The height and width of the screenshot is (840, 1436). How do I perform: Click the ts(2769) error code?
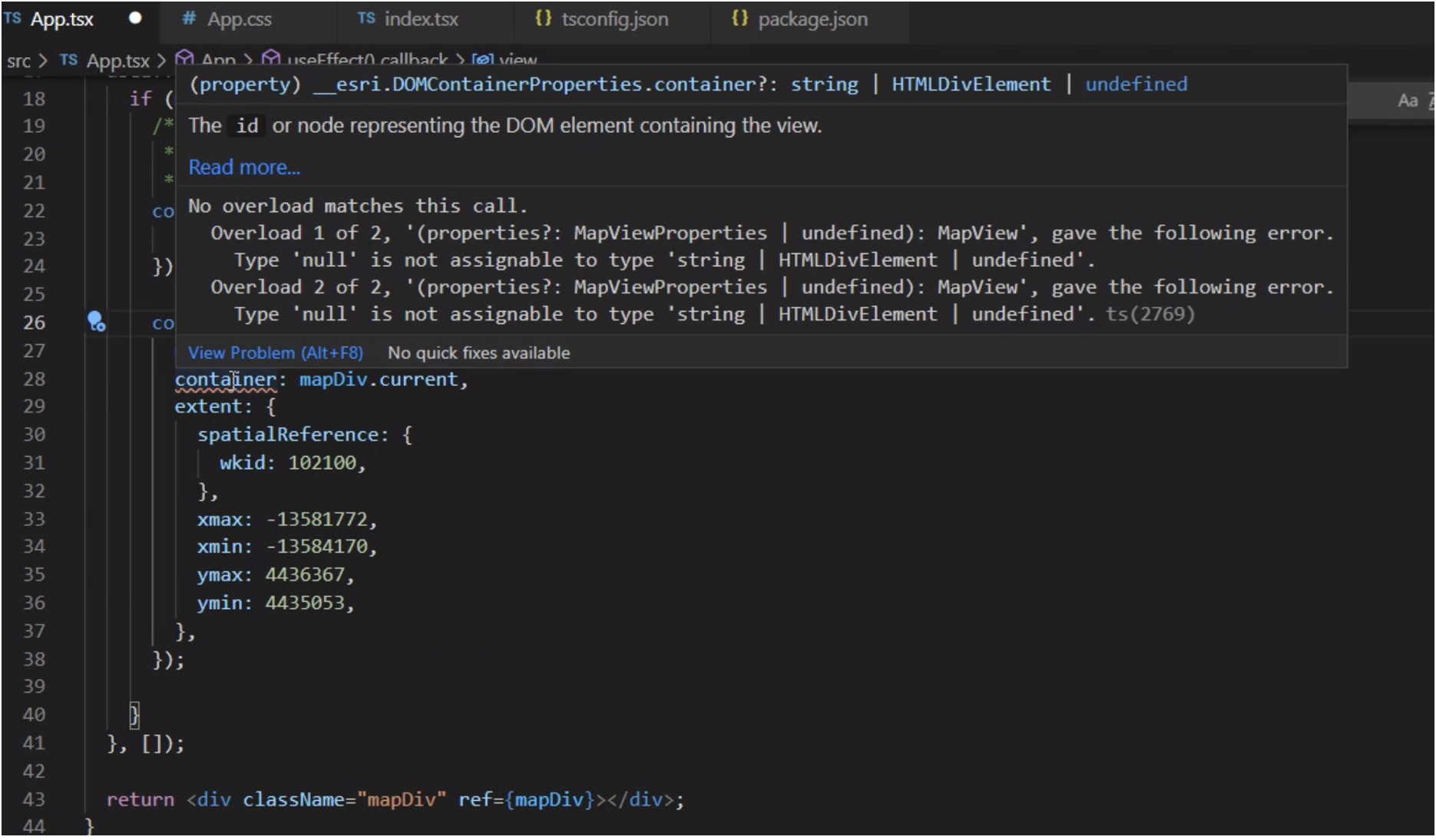(x=1150, y=314)
